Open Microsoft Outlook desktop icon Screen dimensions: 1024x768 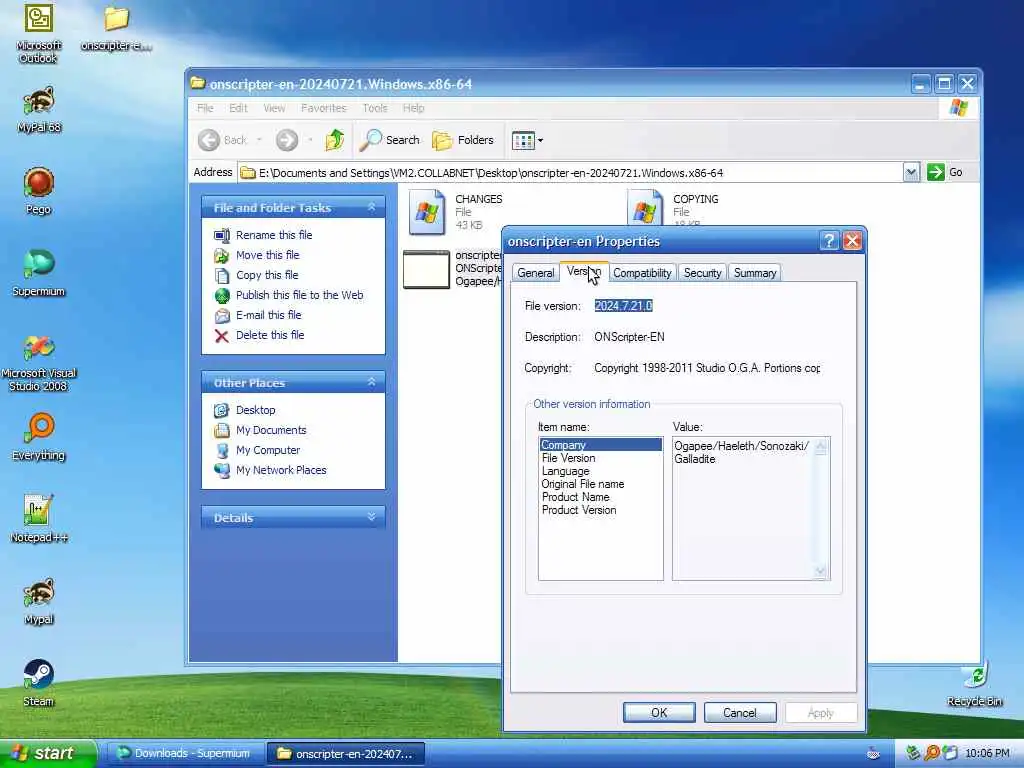(39, 33)
